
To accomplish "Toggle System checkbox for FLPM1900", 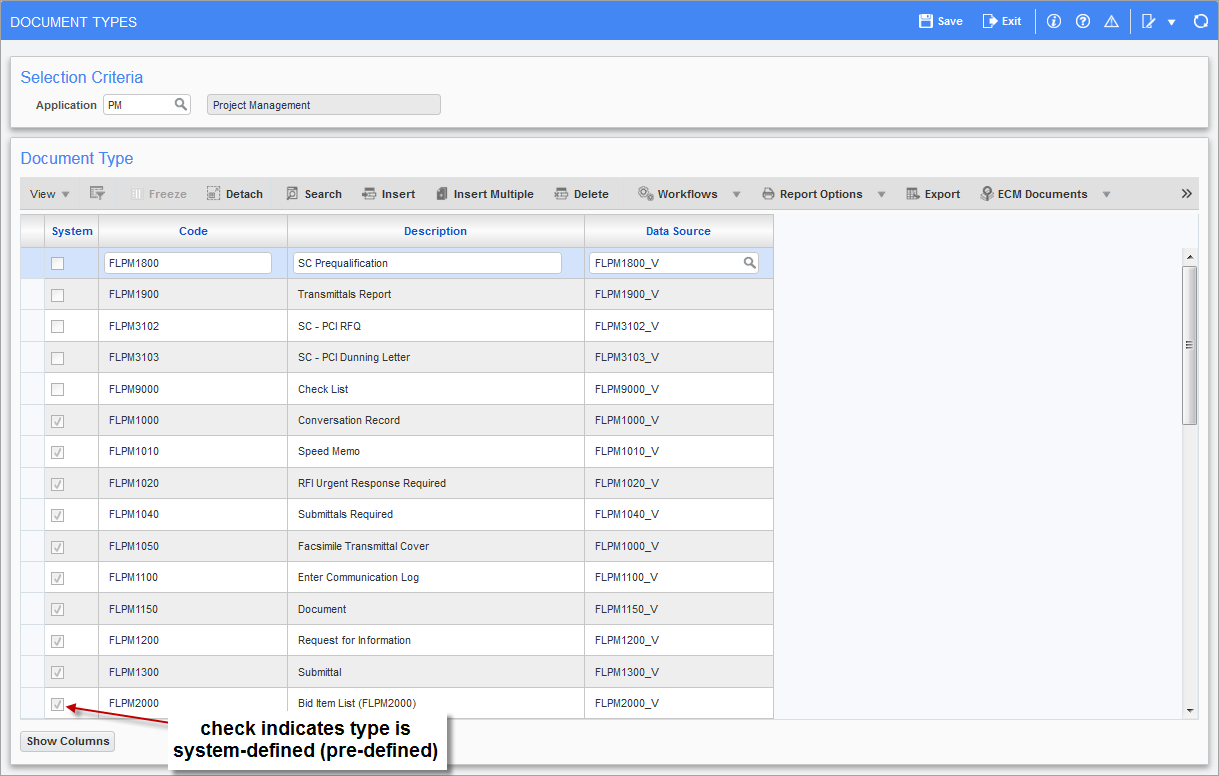I will click(x=58, y=295).
